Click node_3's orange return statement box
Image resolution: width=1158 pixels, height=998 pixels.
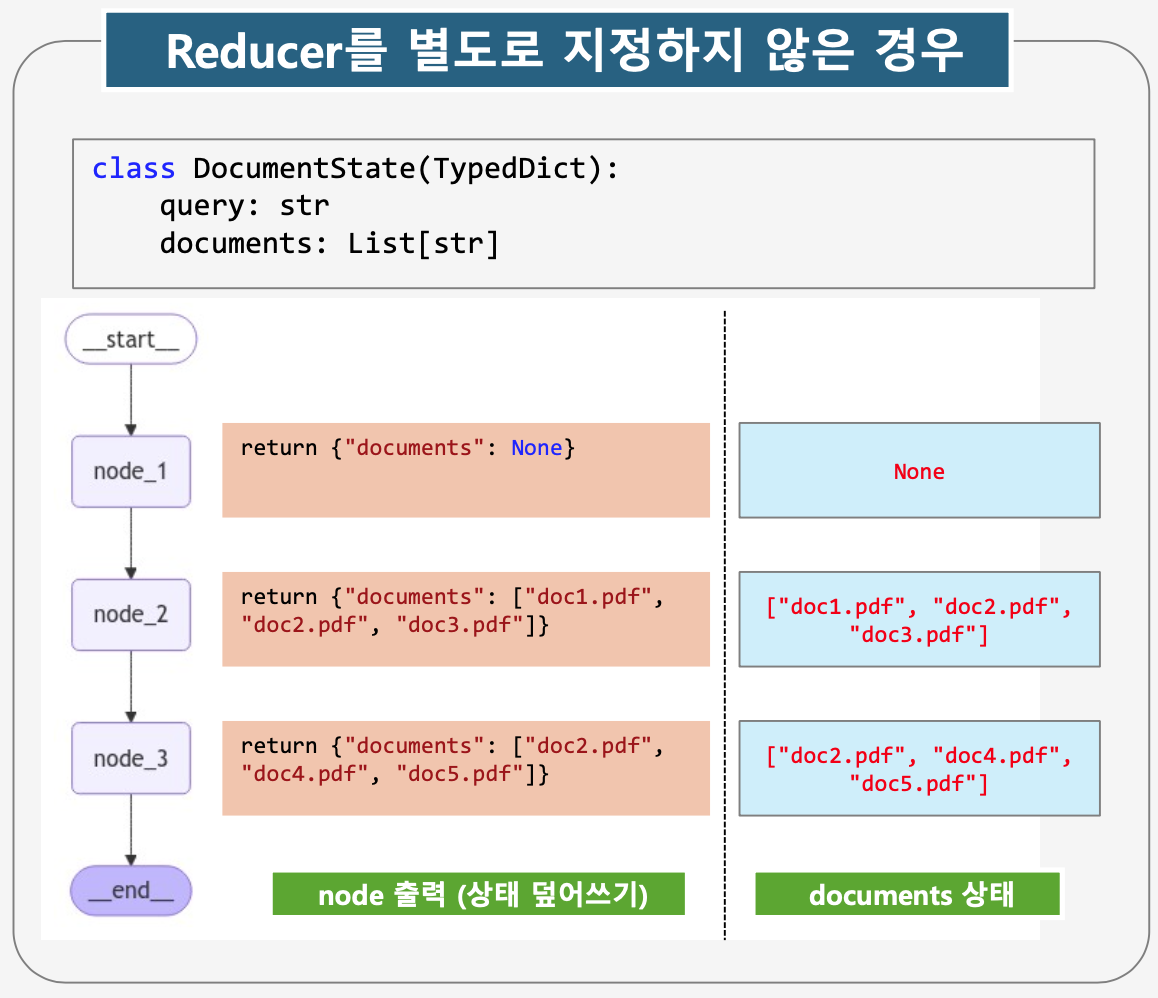pyautogui.click(x=465, y=767)
